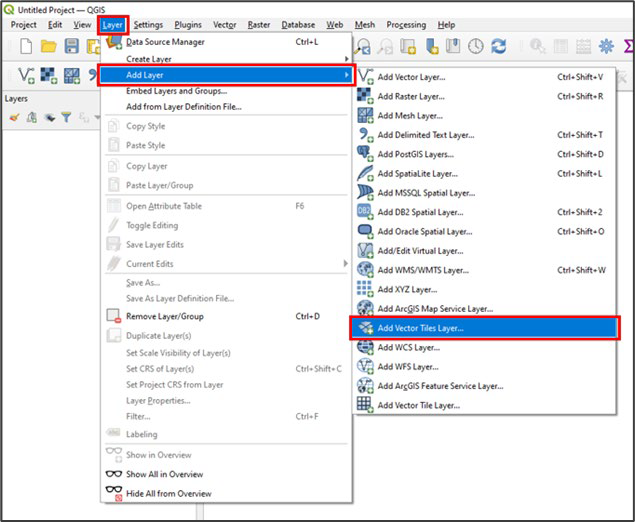Click the Save Project floppy icon
The height and width of the screenshot is (522, 635).
coord(72,46)
